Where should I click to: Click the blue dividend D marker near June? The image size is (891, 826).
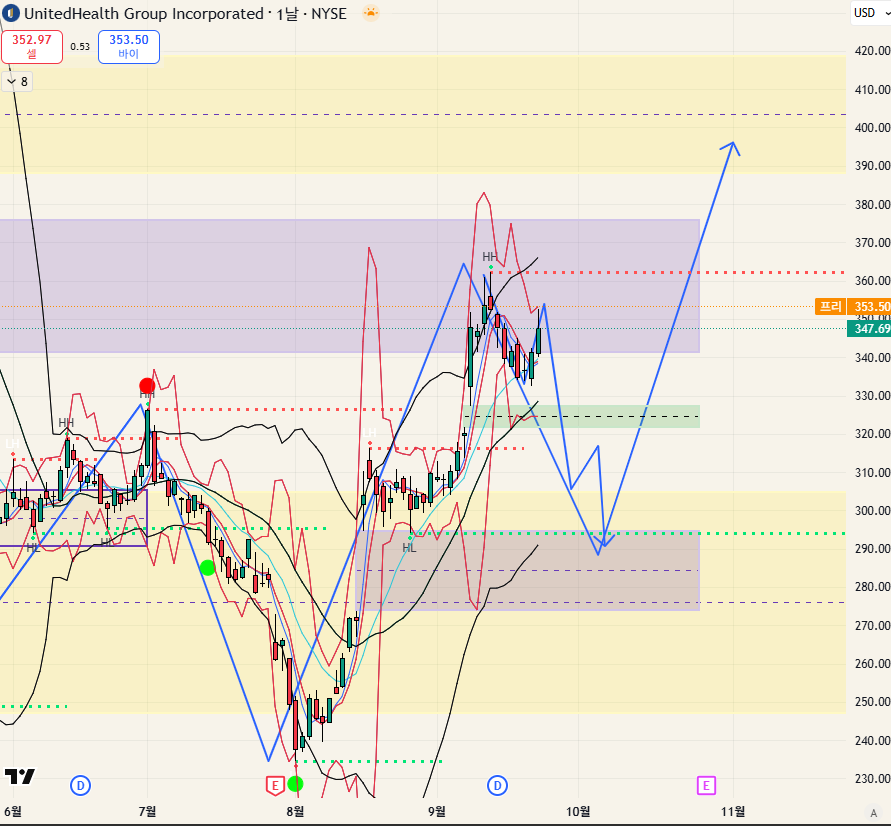tap(80, 786)
